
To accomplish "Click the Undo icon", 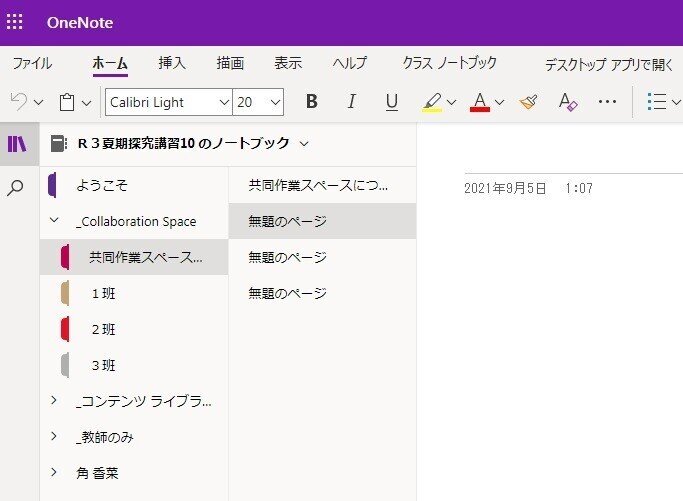I will [19, 102].
